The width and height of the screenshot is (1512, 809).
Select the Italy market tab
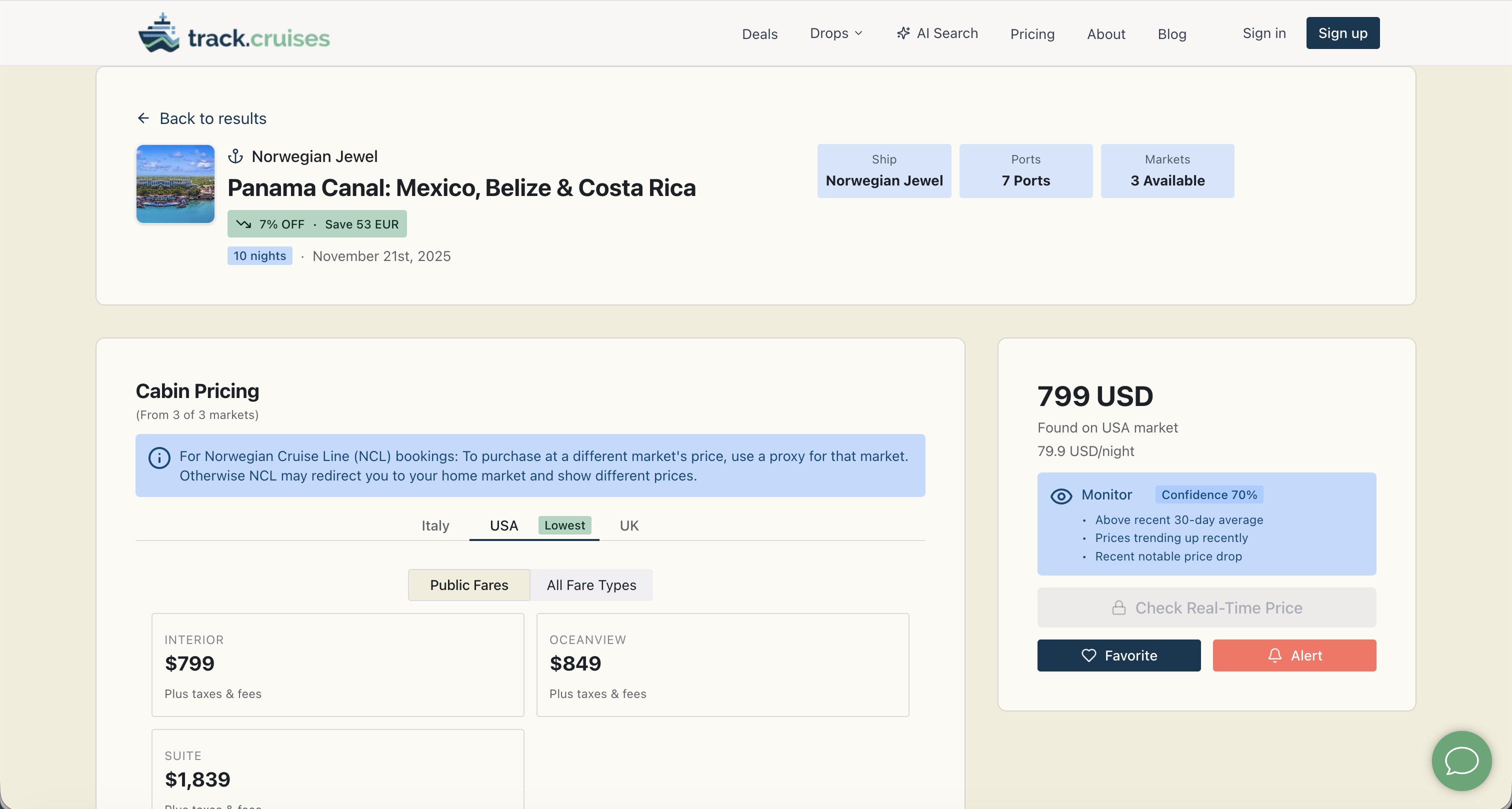pos(435,525)
